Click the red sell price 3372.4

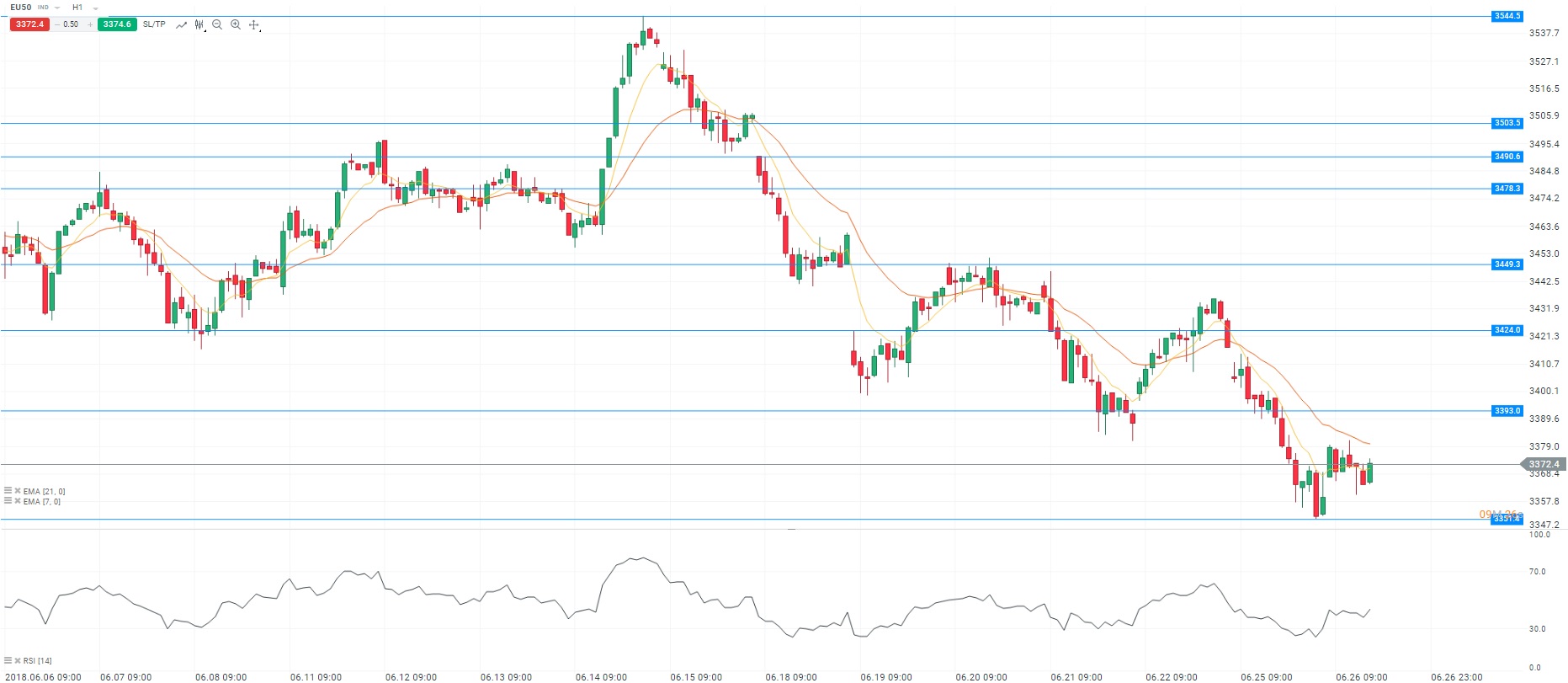pos(29,24)
